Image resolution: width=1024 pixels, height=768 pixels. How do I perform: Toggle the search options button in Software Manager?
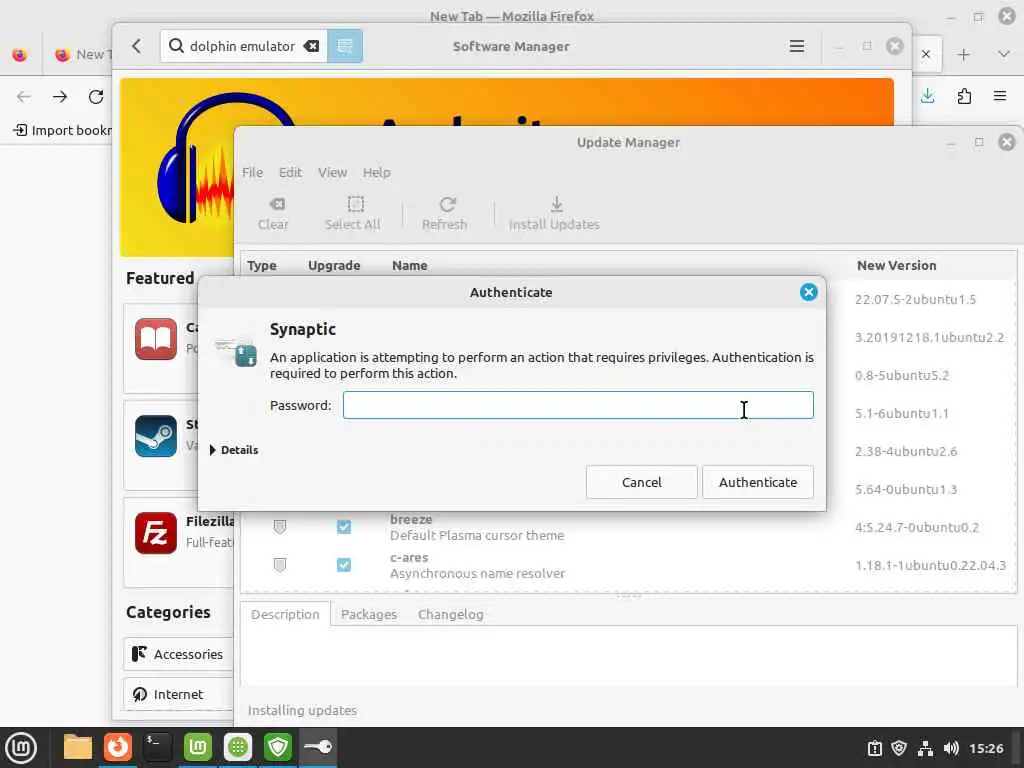click(x=345, y=46)
